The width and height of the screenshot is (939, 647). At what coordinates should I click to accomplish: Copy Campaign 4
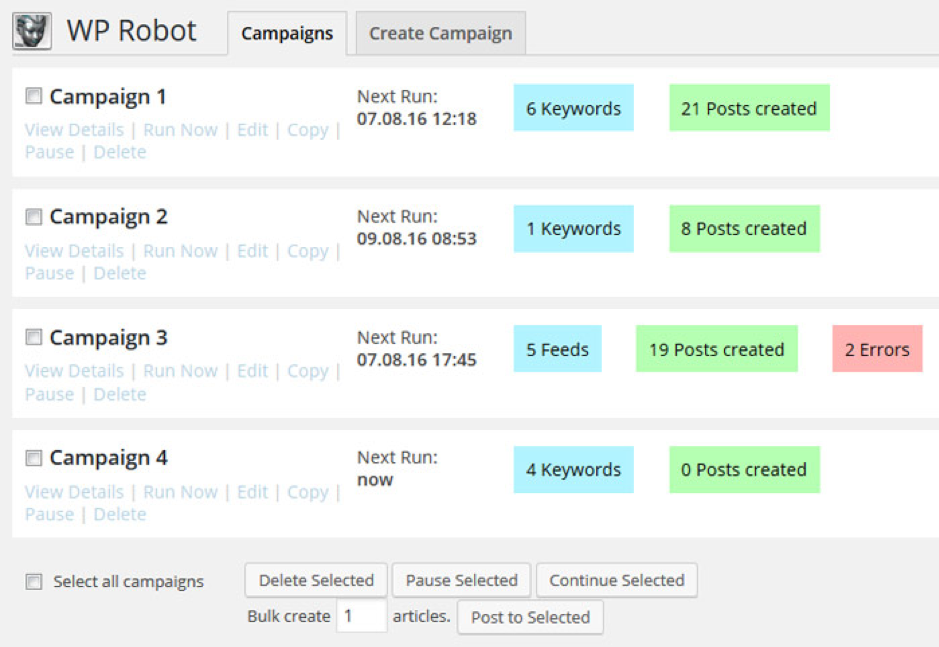[x=308, y=492]
